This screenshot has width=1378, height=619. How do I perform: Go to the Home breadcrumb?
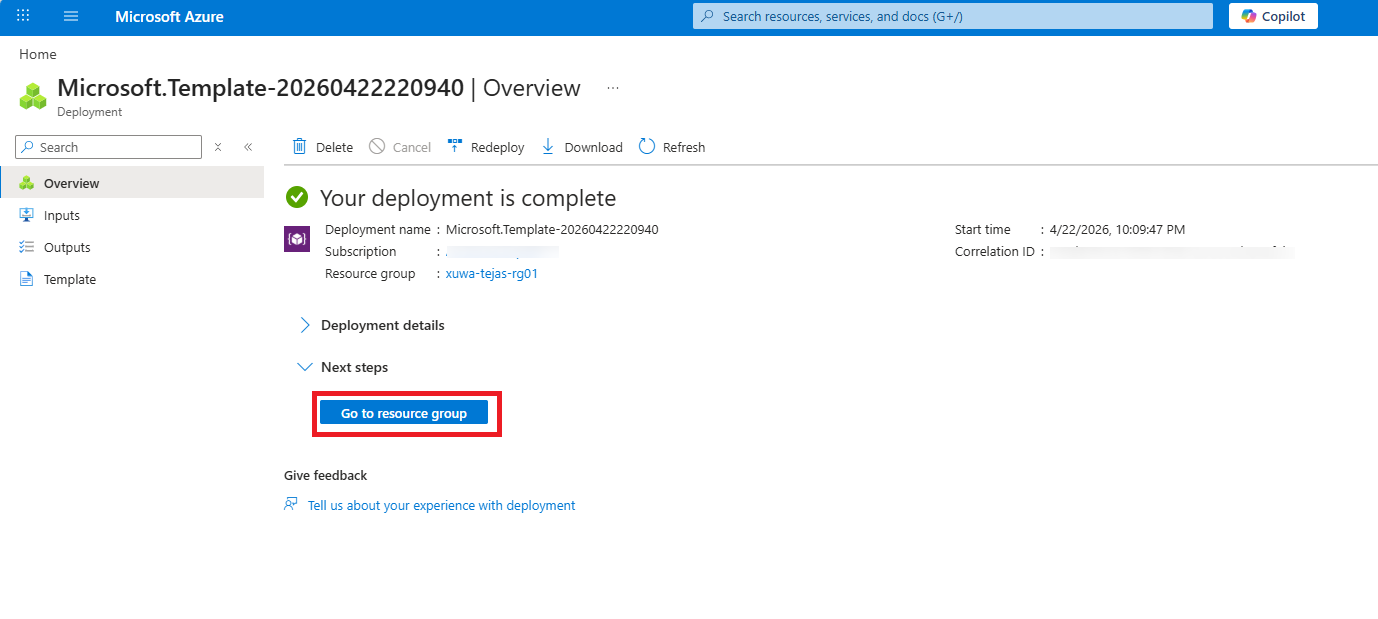(38, 54)
